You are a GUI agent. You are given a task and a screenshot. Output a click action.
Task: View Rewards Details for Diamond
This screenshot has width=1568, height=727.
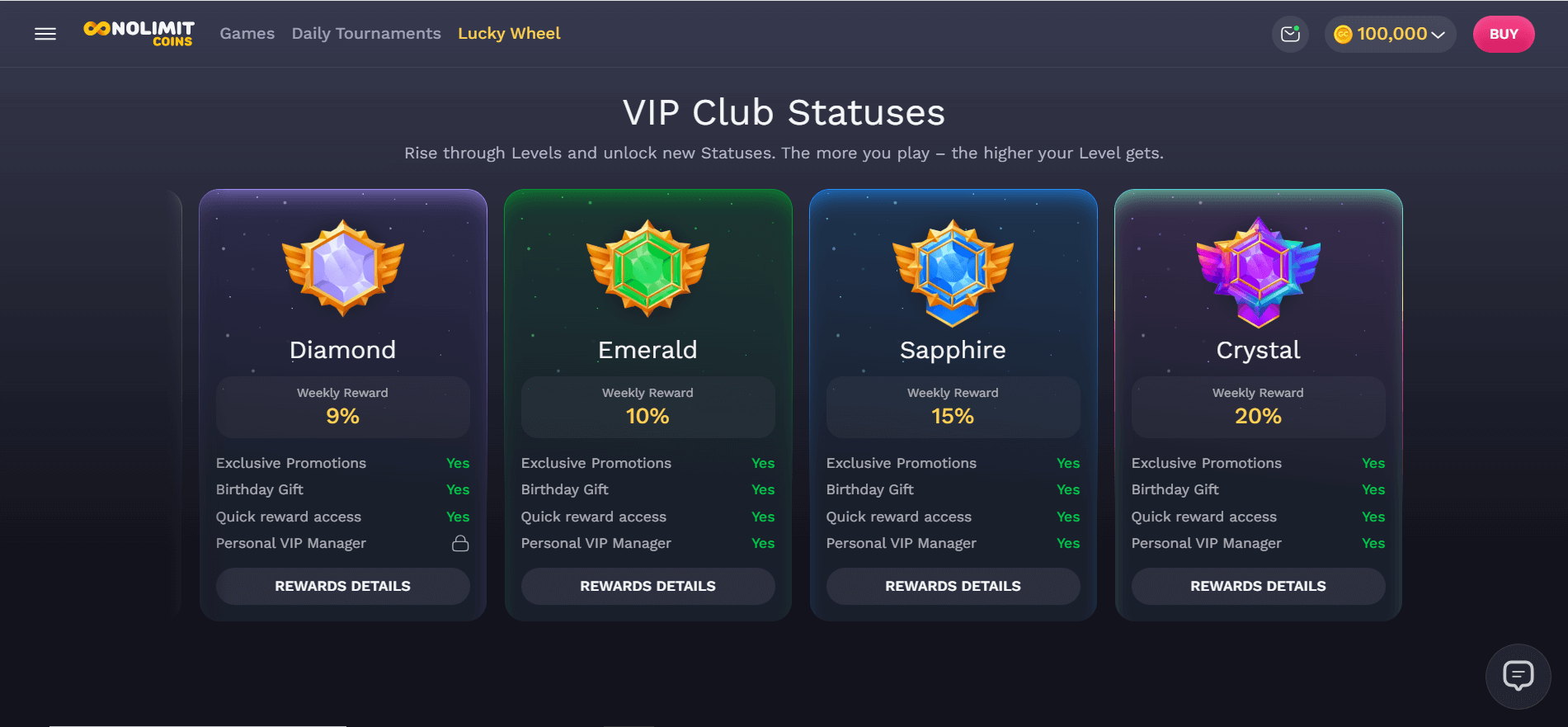(x=343, y=586)
